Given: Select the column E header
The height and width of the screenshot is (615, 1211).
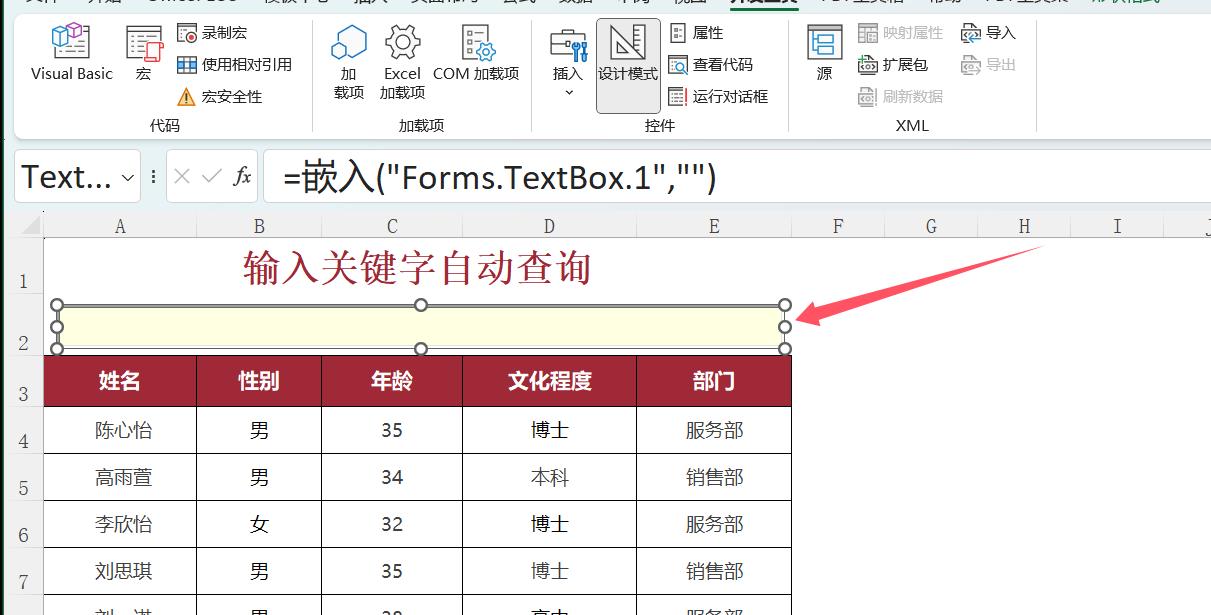Looking at the screenshot, I should 714,226.
